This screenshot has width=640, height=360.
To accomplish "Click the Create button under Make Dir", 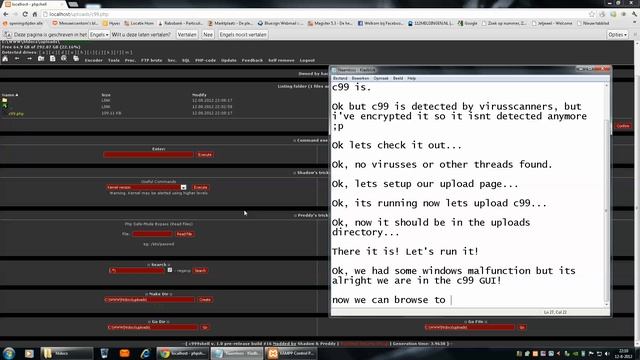I will [x=205, y=300].
